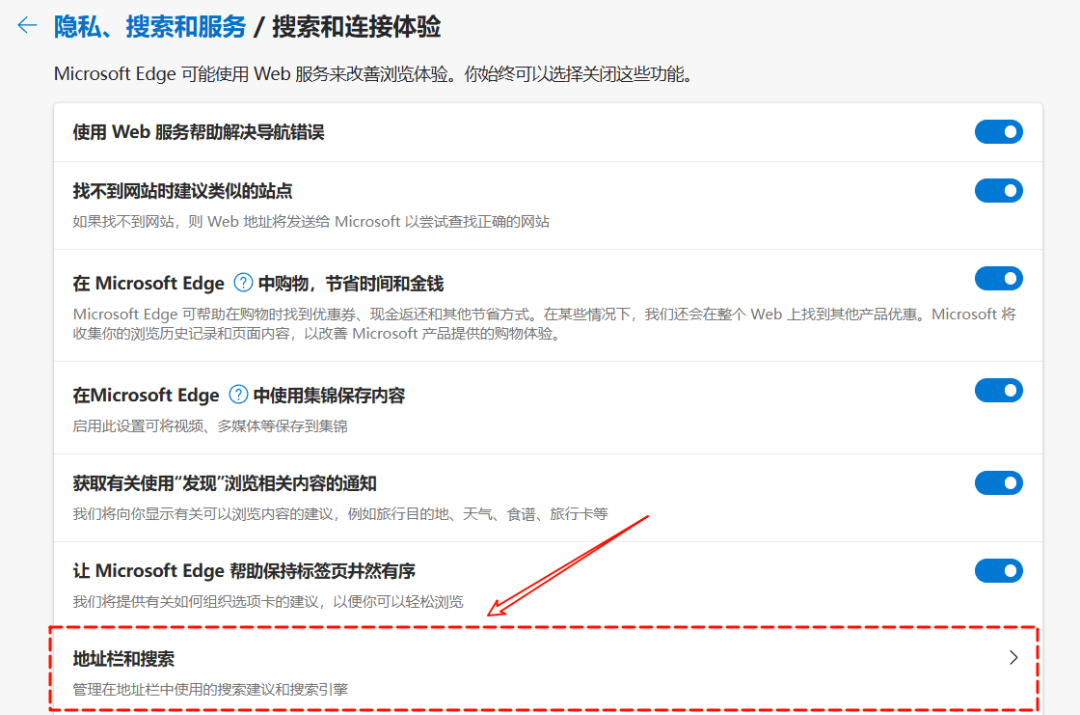The image size is (1080, 715).
Task: Click the shopping description starting Microsoft Edge 可帮助在购物时
Action: coord(544,324)
